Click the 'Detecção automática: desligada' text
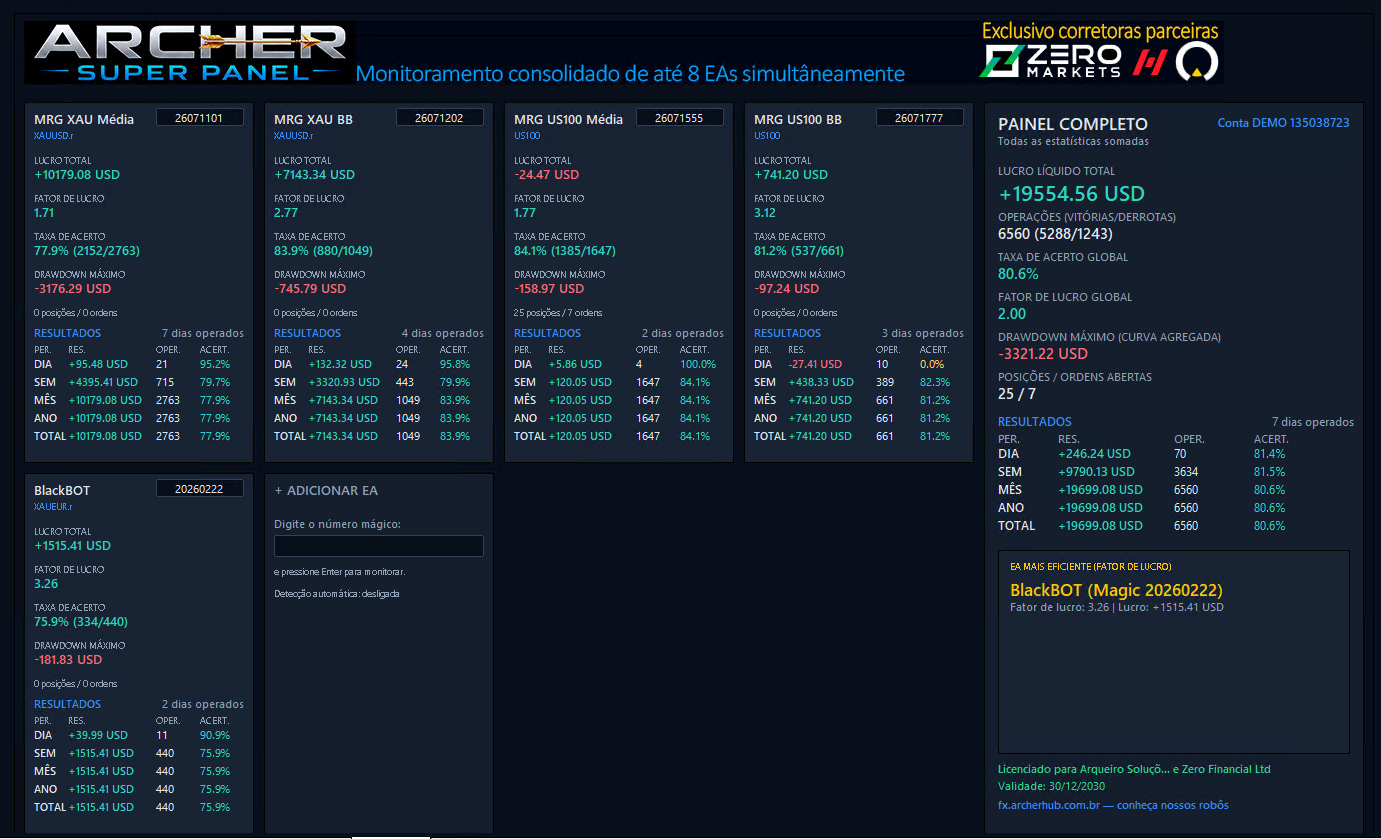Image resolution: width=1381 pixels, height=839 pixels. pos(338,594)
